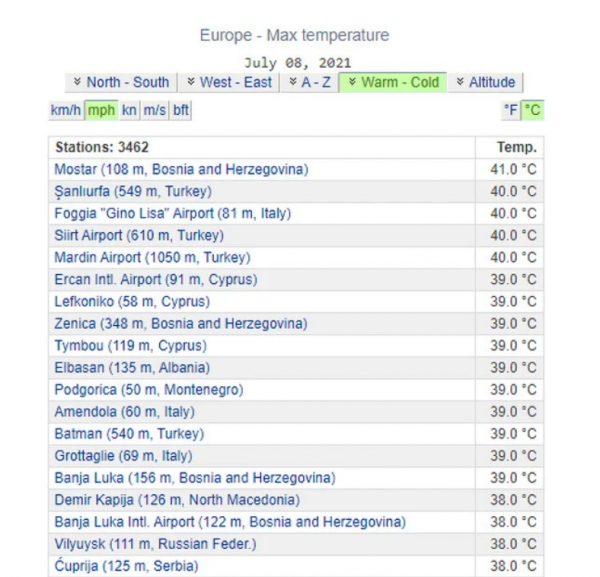Switch wind unit to km/h
Viewport: 600px width, 577px height.
coord(65,110)
